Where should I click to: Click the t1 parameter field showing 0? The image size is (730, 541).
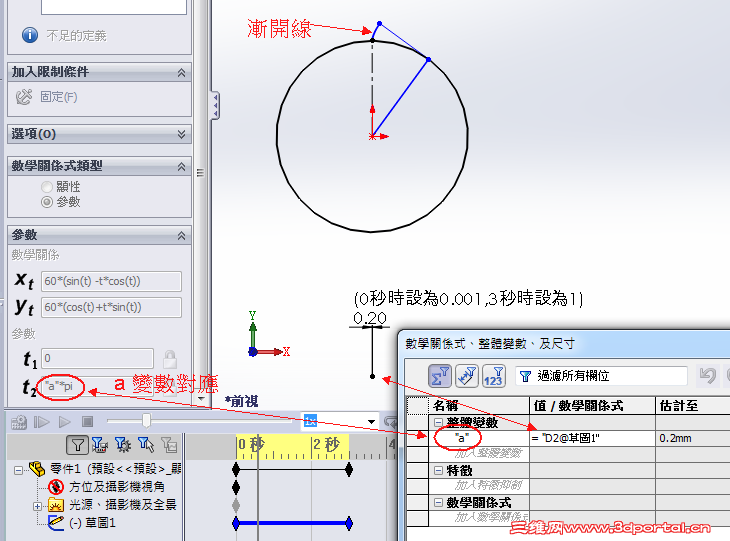[x=97, y=358]
